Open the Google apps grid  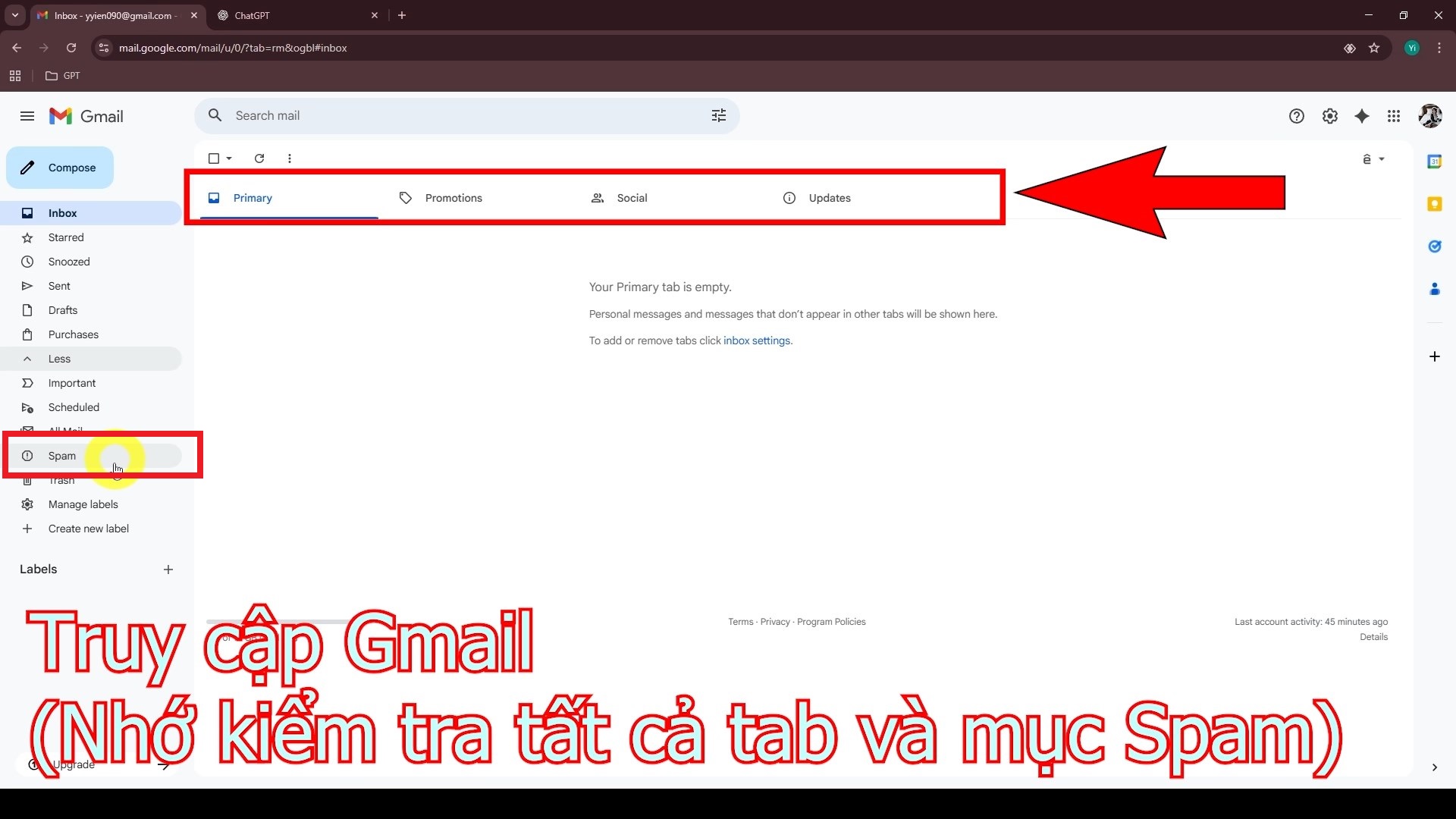click(1394, 116)
